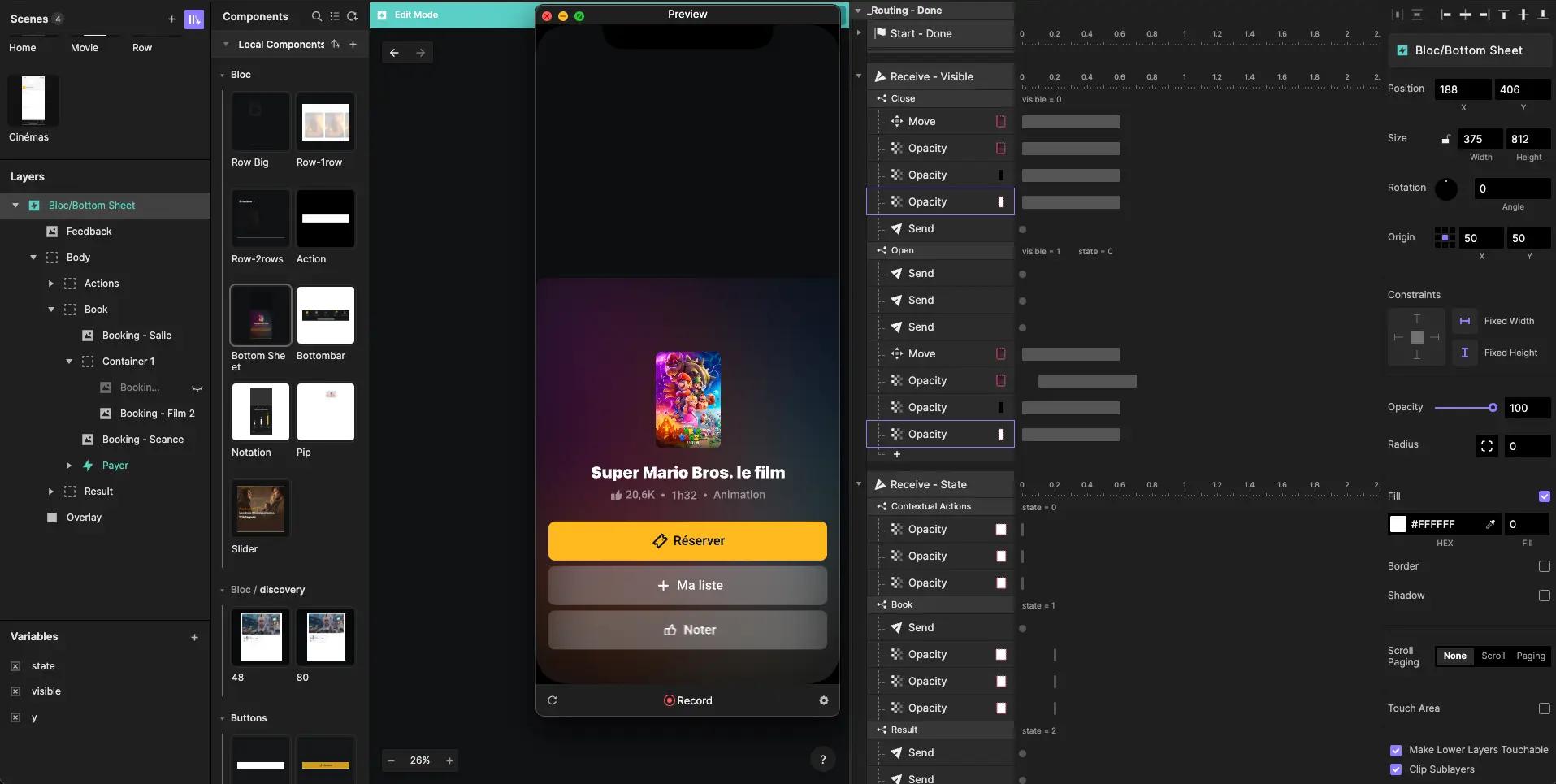Select the Paging option
This screenshot has height=784, width=1556.
[x=1531, y=656]
